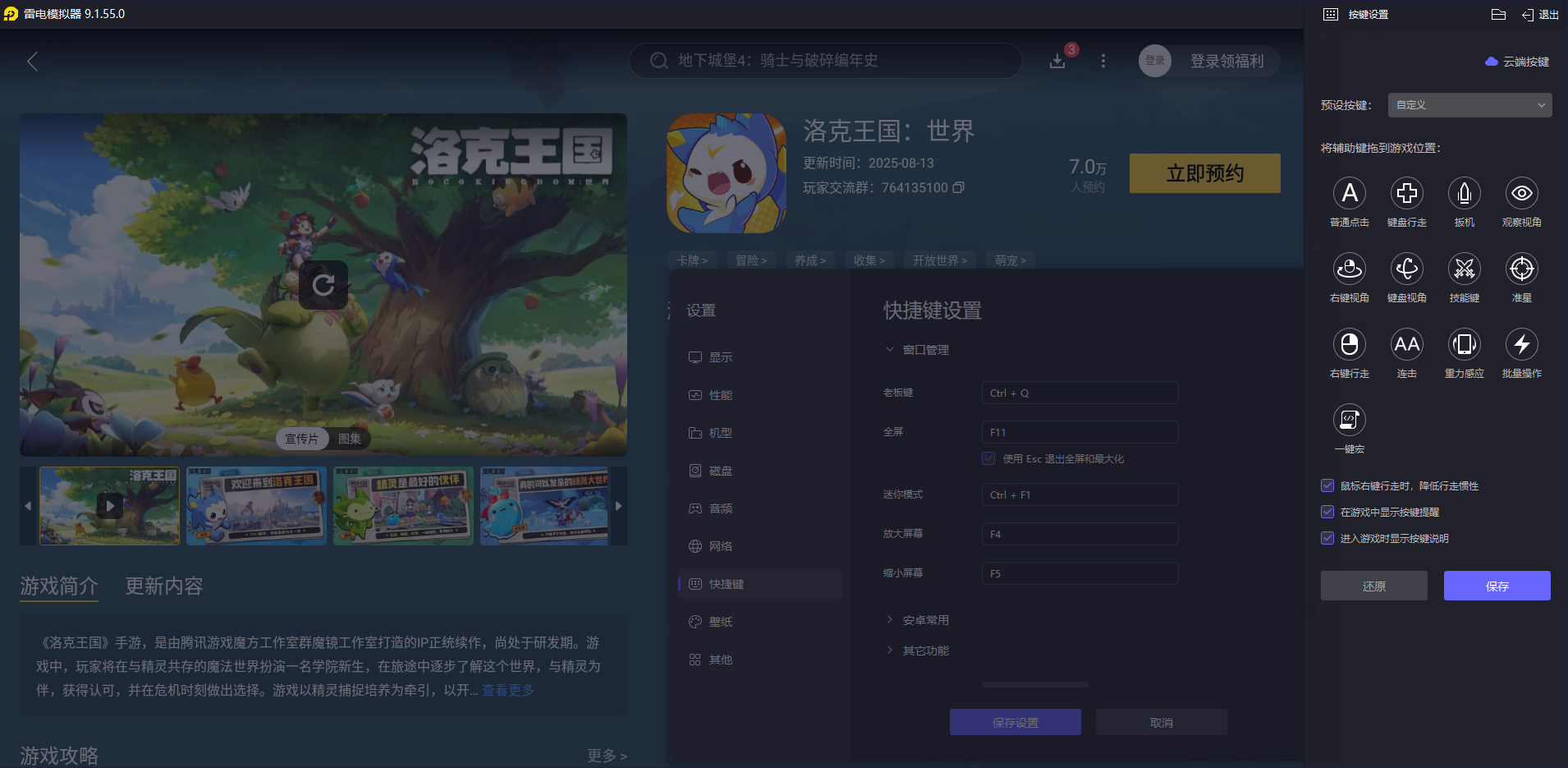The image size is (1568, 768).
Task: Switch to the 游戏简介 tab
Action: point(59,586)
